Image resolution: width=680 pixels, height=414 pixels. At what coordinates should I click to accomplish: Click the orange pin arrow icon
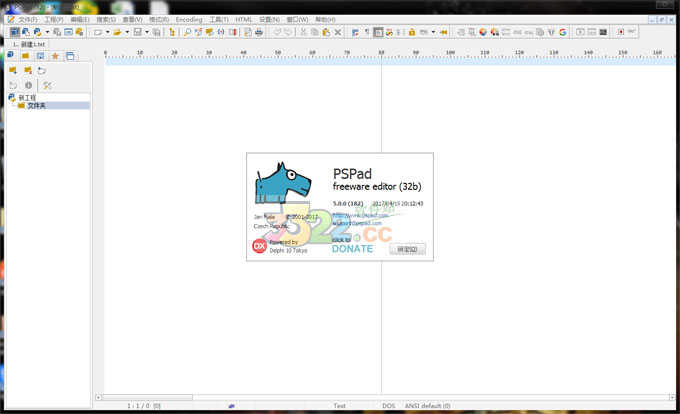(x=443, y=32)
